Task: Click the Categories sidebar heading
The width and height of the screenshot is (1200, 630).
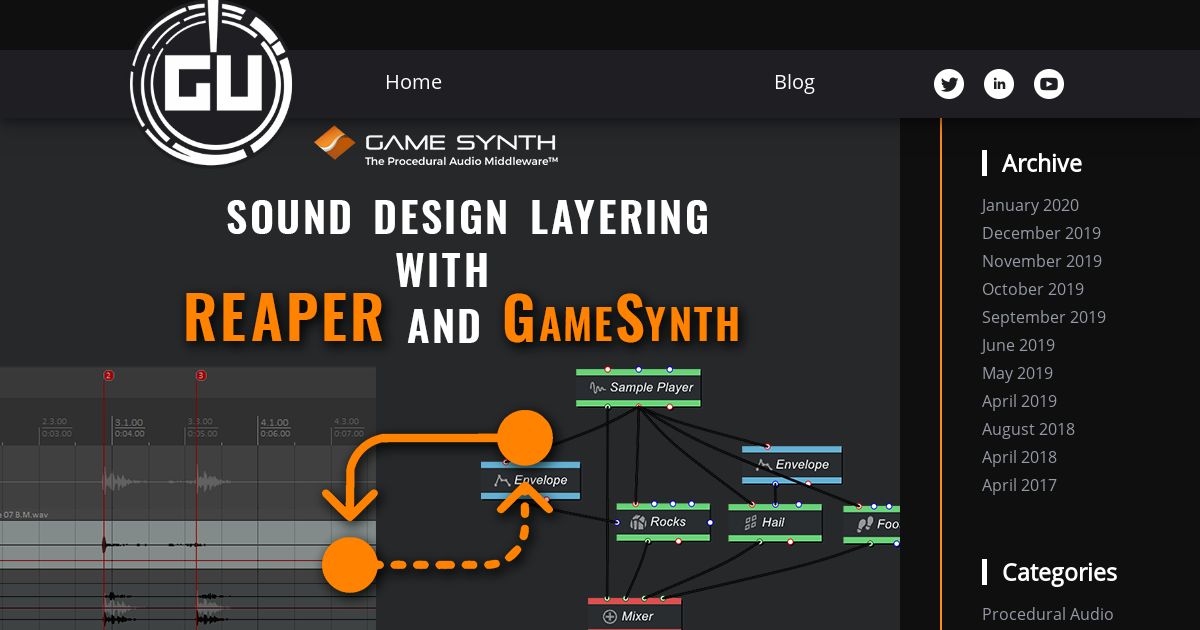Action: [1059, 572]
